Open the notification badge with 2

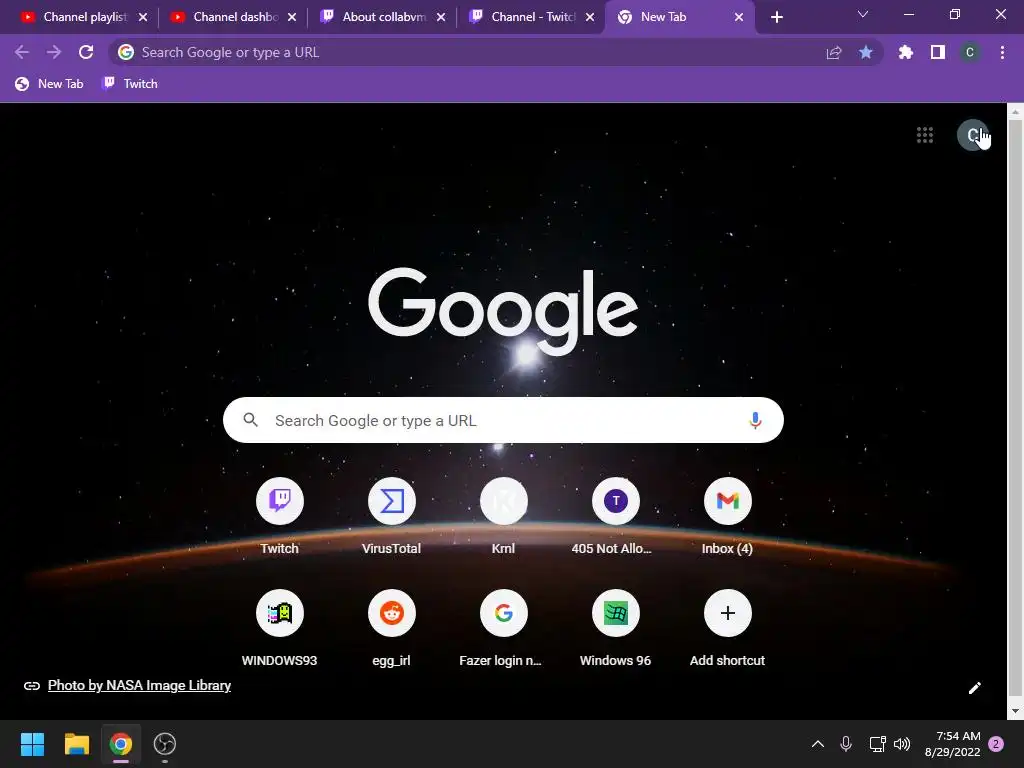click(x=996, y=744)
